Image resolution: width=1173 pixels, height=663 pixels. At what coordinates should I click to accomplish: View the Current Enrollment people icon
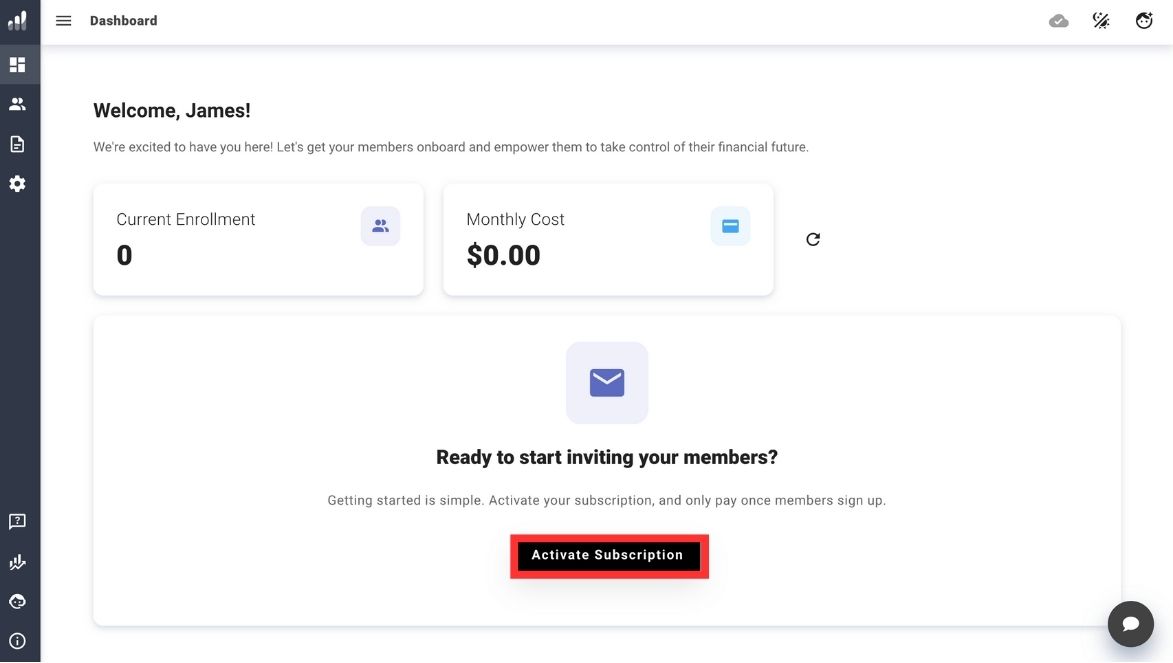click(x=380, y=226)
